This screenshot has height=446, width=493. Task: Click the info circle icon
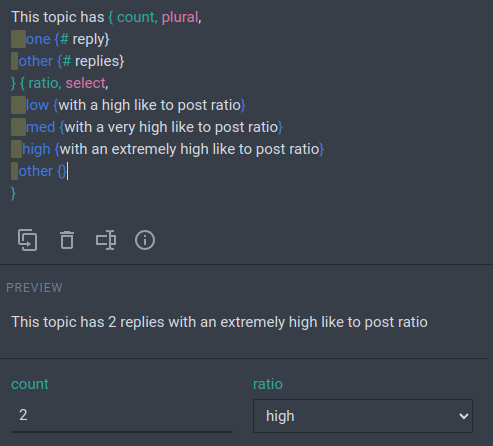coord(145,240)
